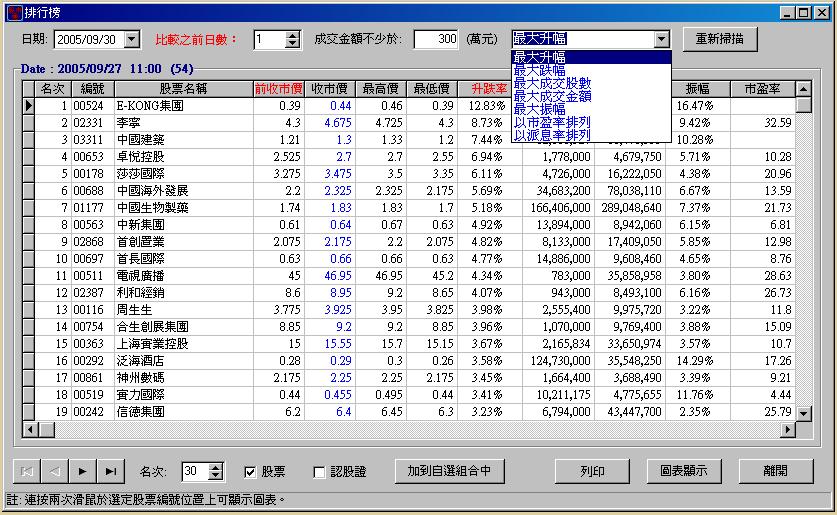Enable the 認股證 checkbox

point(319,472)
